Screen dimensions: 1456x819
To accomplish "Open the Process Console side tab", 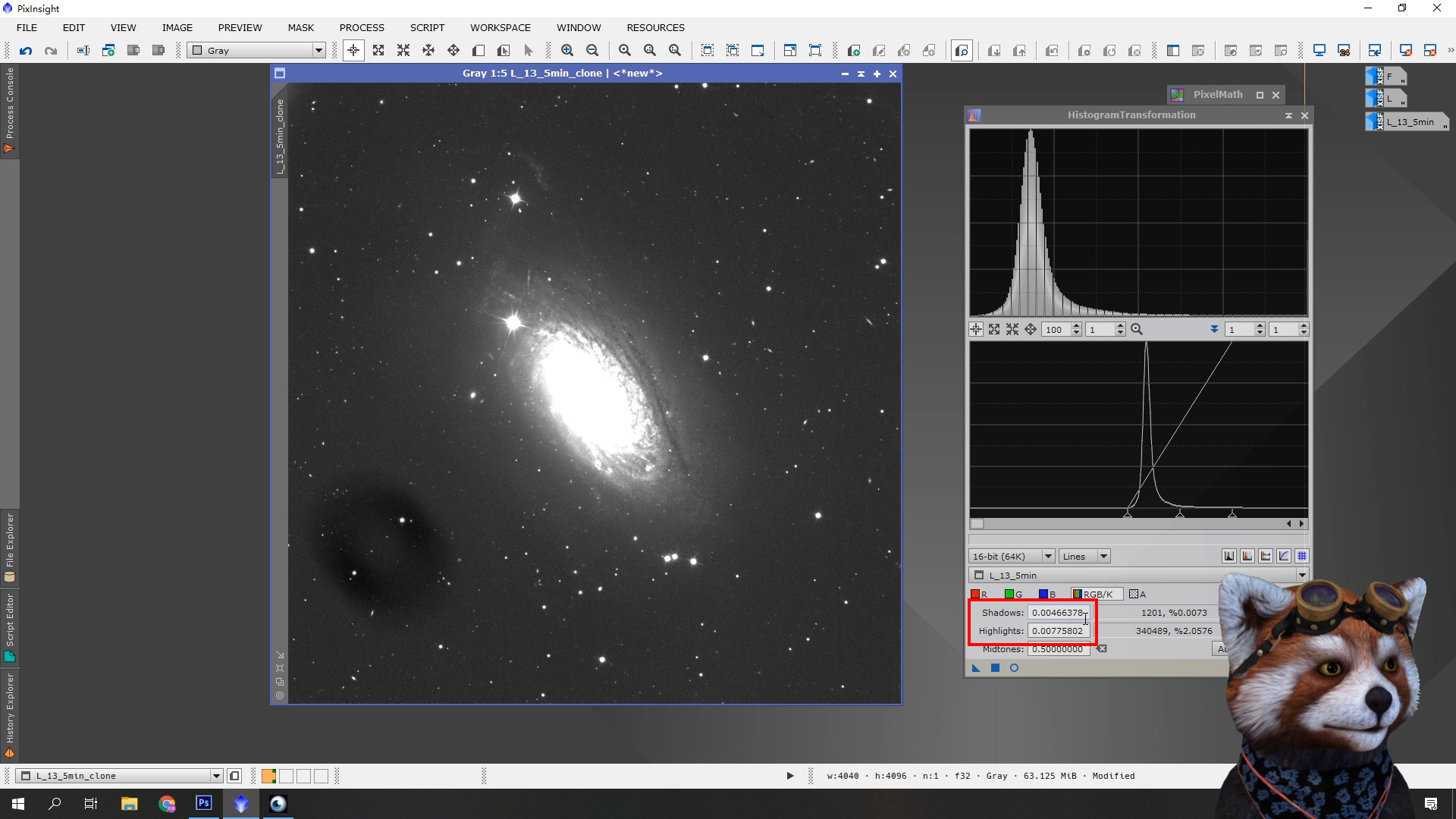I will (x=9, y=111).
